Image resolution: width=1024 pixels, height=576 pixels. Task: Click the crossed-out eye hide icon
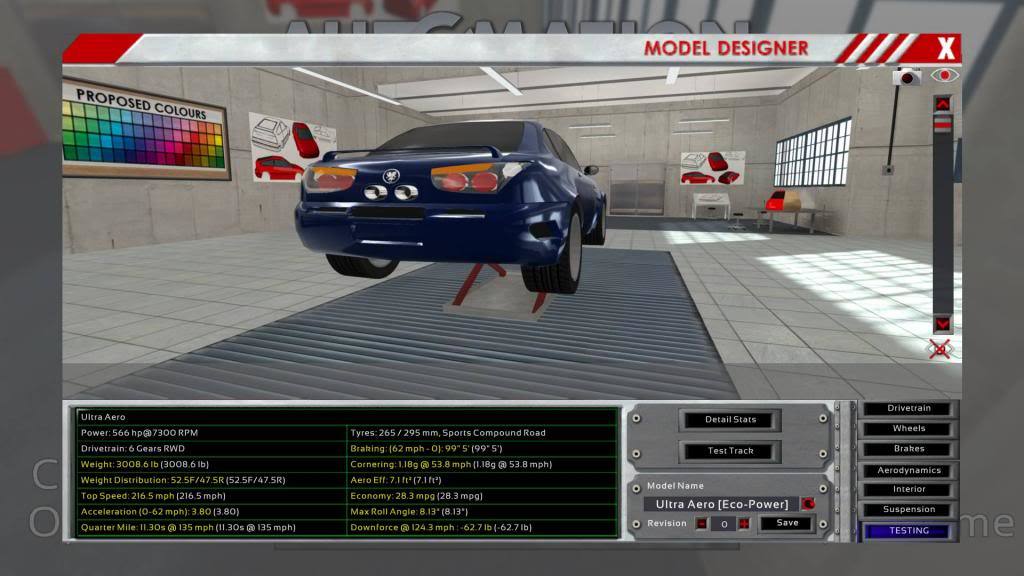[941, 349]
